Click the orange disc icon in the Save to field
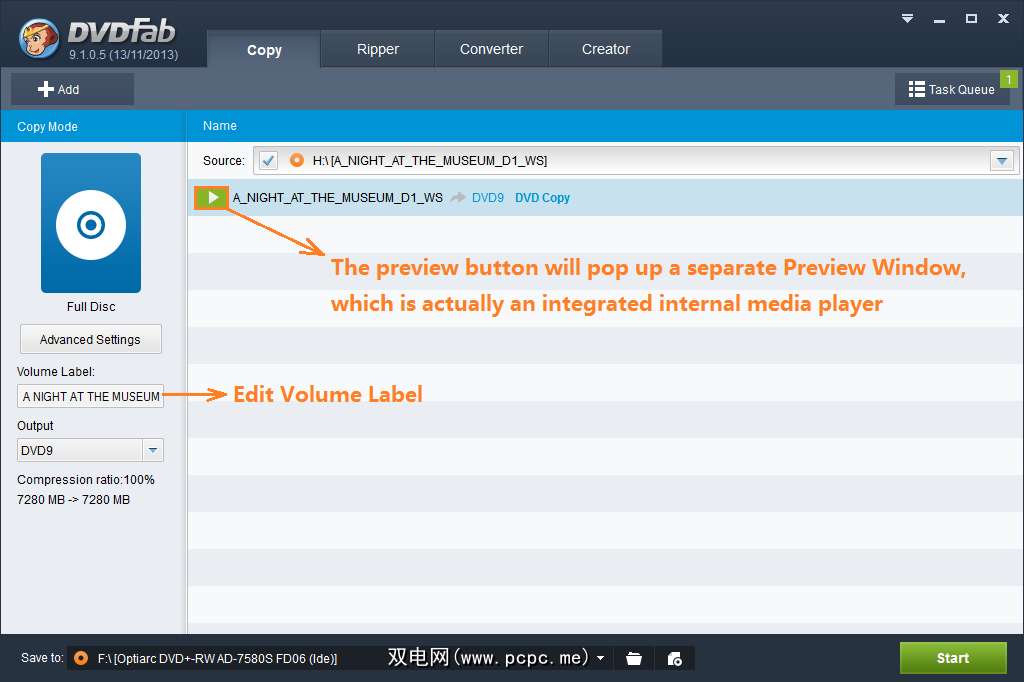This screenshot has height=682, width=1024. coord(81,658)
